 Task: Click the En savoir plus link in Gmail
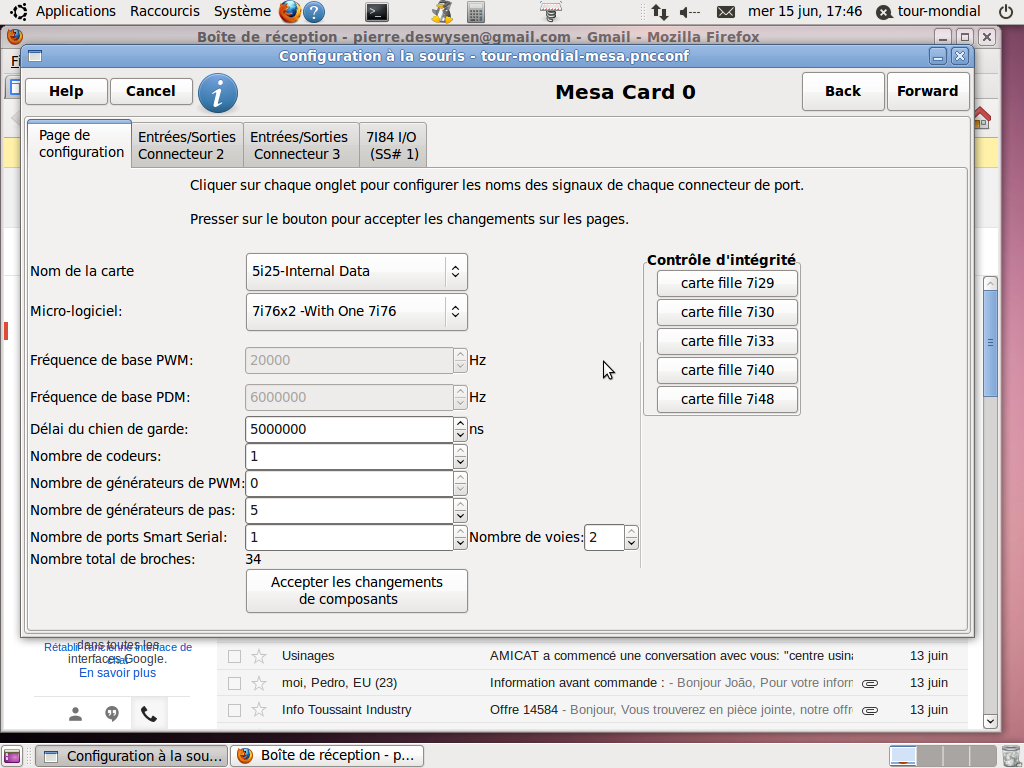coord(118,673)
